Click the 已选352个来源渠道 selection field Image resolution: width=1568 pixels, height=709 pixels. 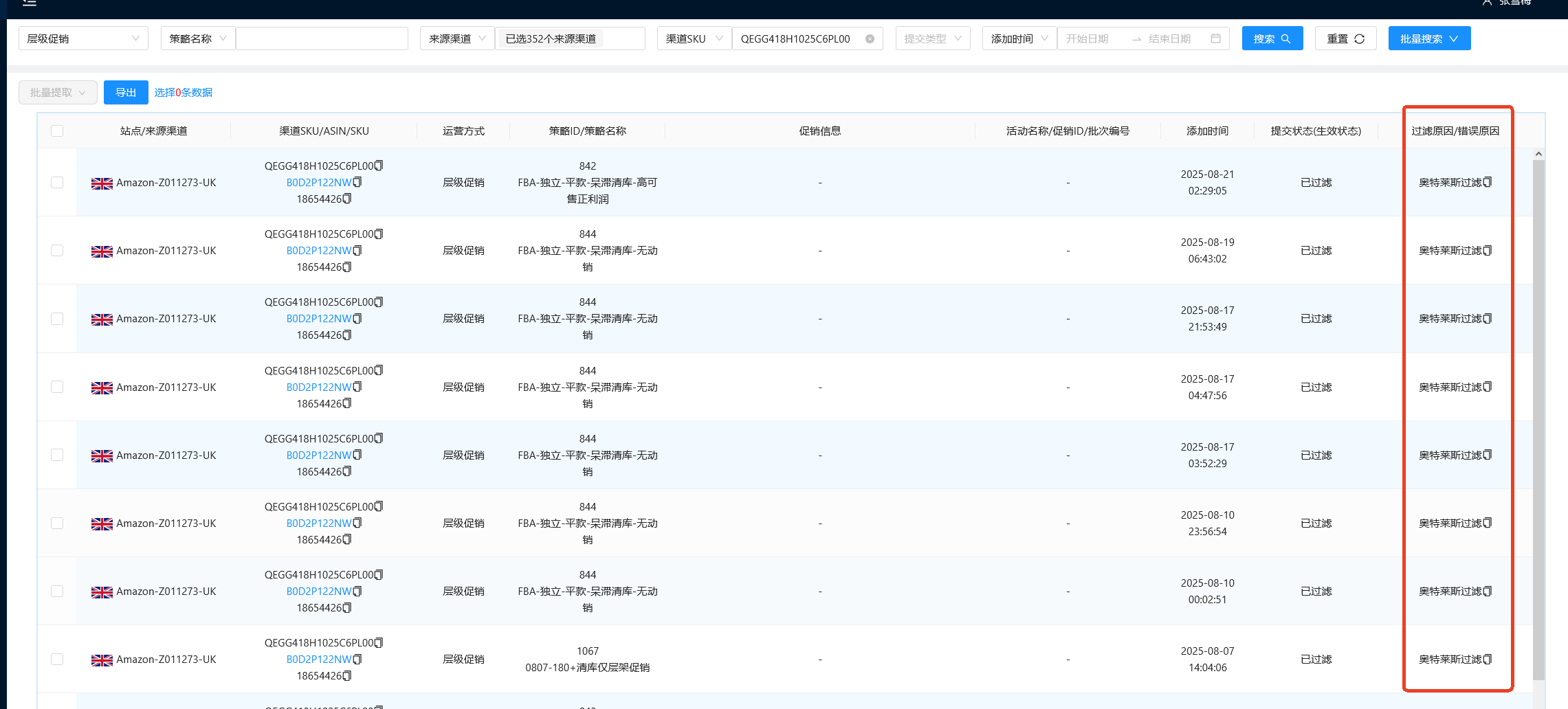tap(570, 38)
